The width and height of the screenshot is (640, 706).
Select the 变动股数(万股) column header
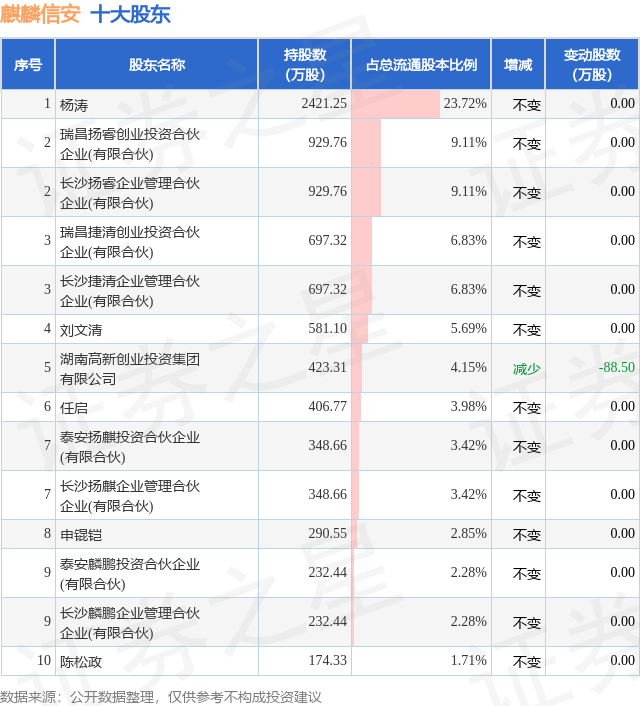(592, 64)
